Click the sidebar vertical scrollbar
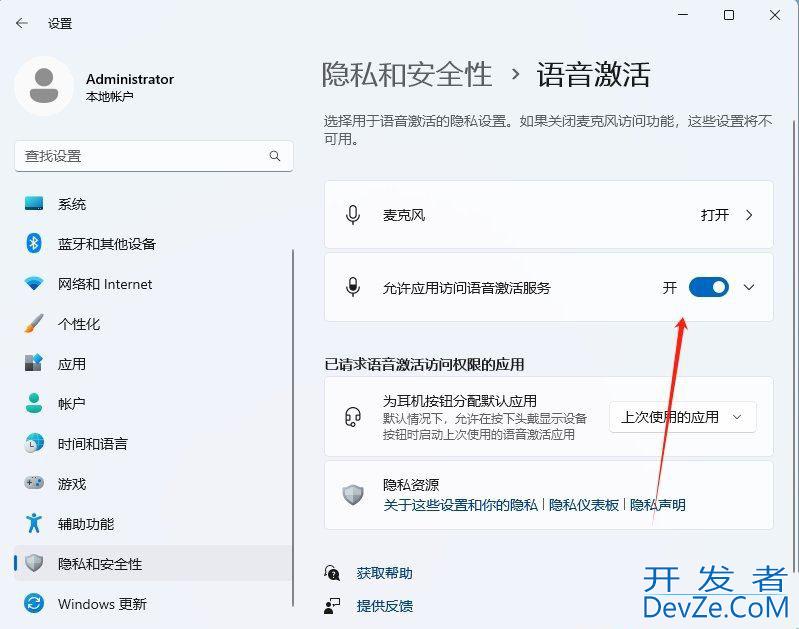 (x=293, y=428)
